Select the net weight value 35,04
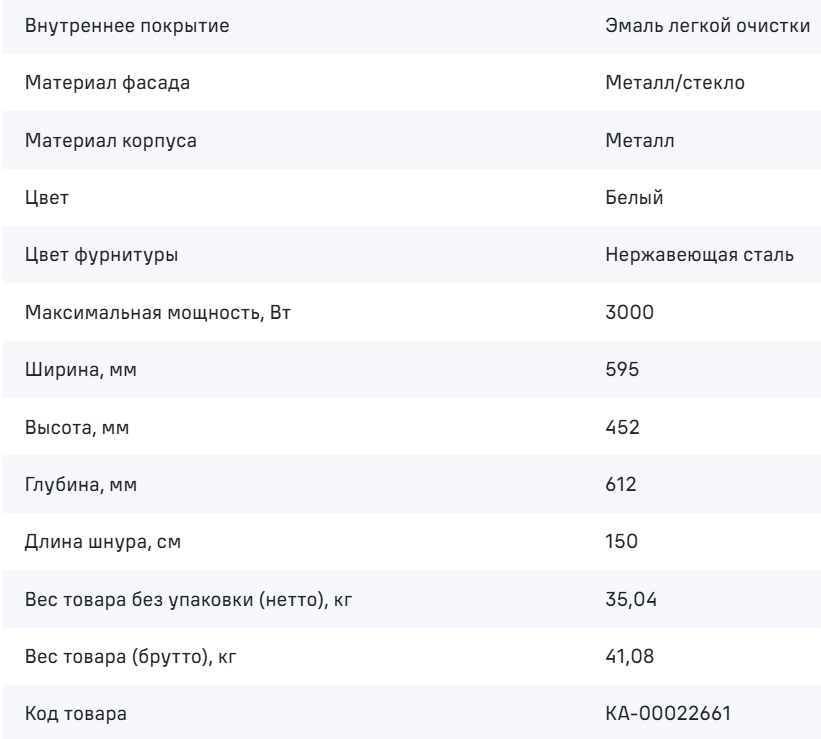The image size is (821, 739). pyautogui.click(x=629, y=600)
